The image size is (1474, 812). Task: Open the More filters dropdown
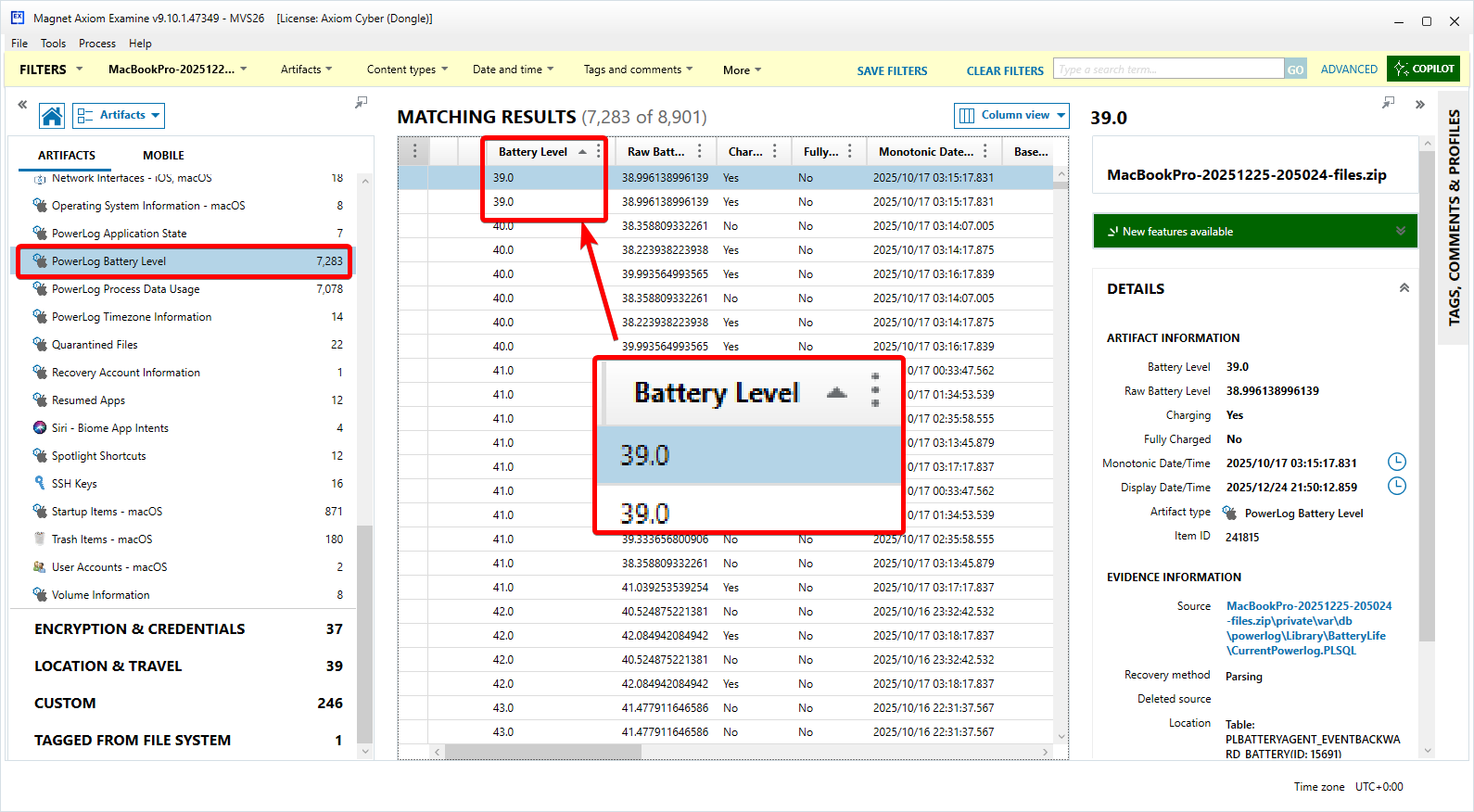pyautogui.click(x=742, y=70)
